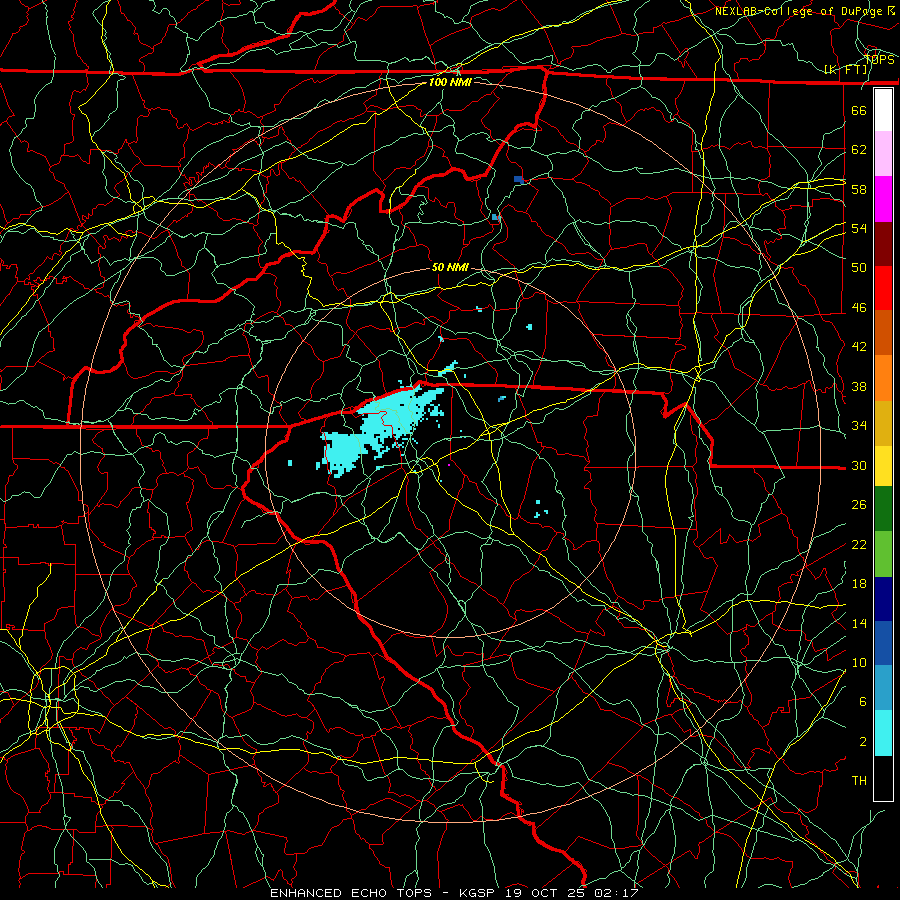Click the legend value "66"
This screenshot has width=900, height=900.
click(859, 110)
